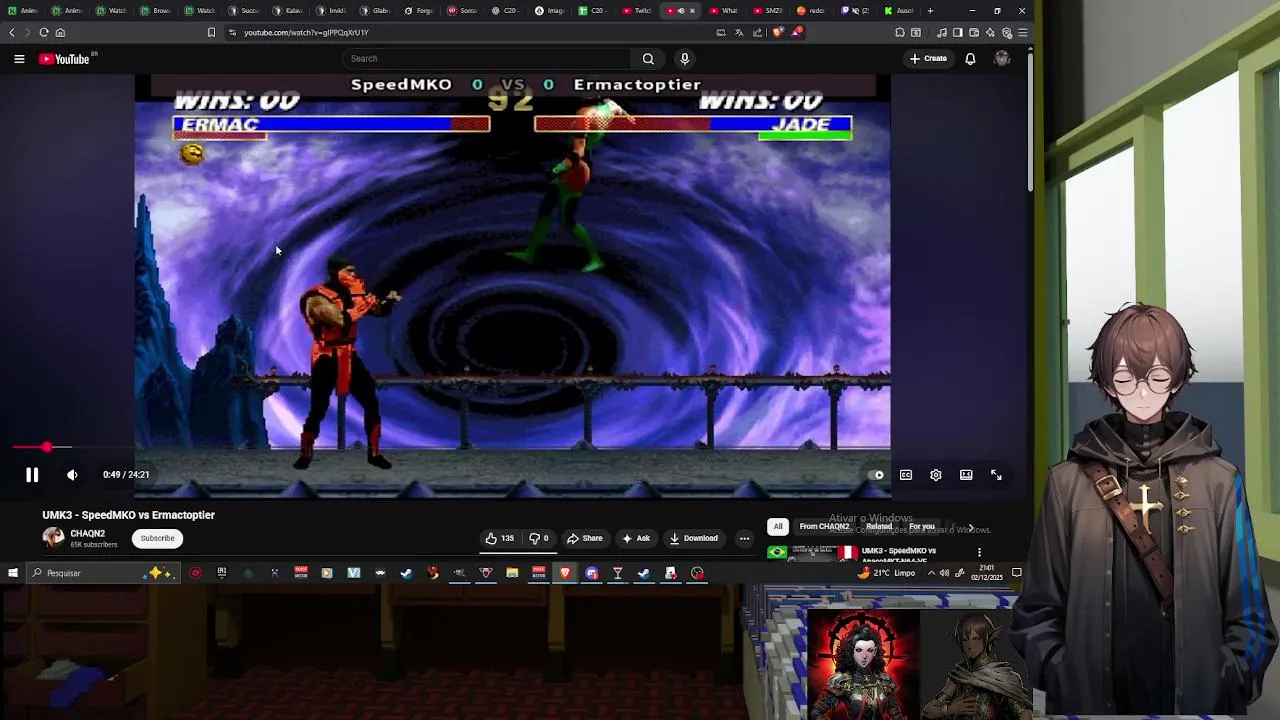The height and width of the screenshot is (720, 1280).
Task: Select the For you filter chip
Action: pyautogui.click(x=922, y=527)
